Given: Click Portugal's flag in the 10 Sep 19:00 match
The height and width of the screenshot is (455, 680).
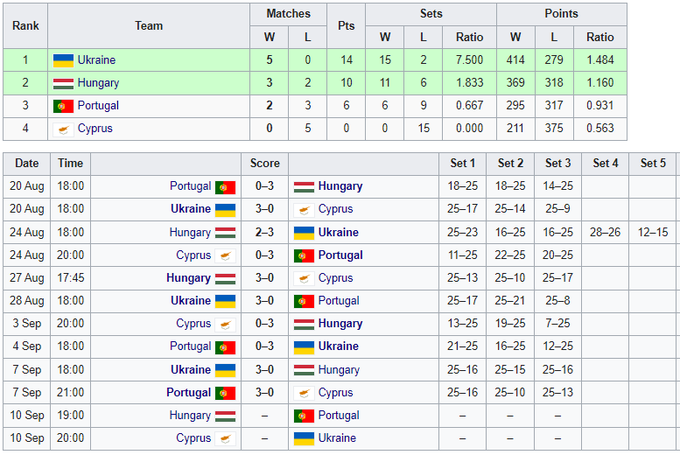Looking at the screenshot, I should [304, 416].
